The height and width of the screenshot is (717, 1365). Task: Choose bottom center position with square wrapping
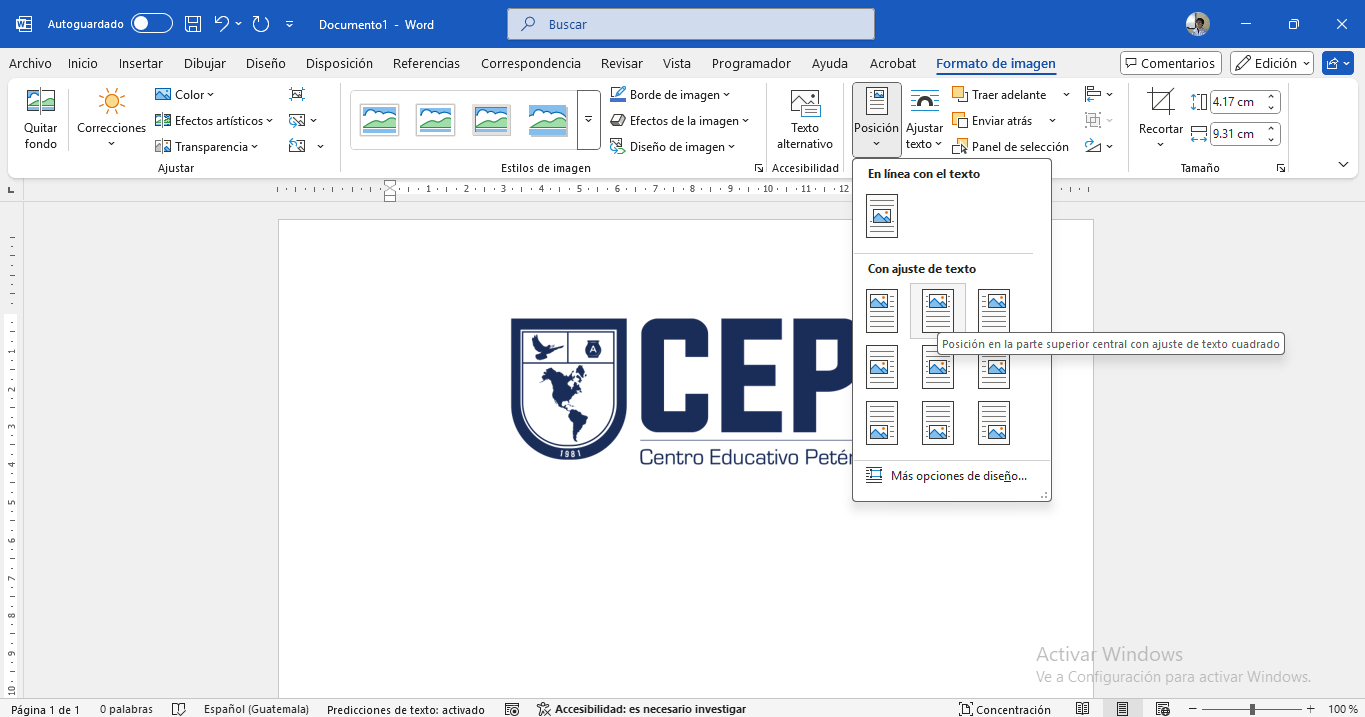pyautogui.click(x=938, y=423)
